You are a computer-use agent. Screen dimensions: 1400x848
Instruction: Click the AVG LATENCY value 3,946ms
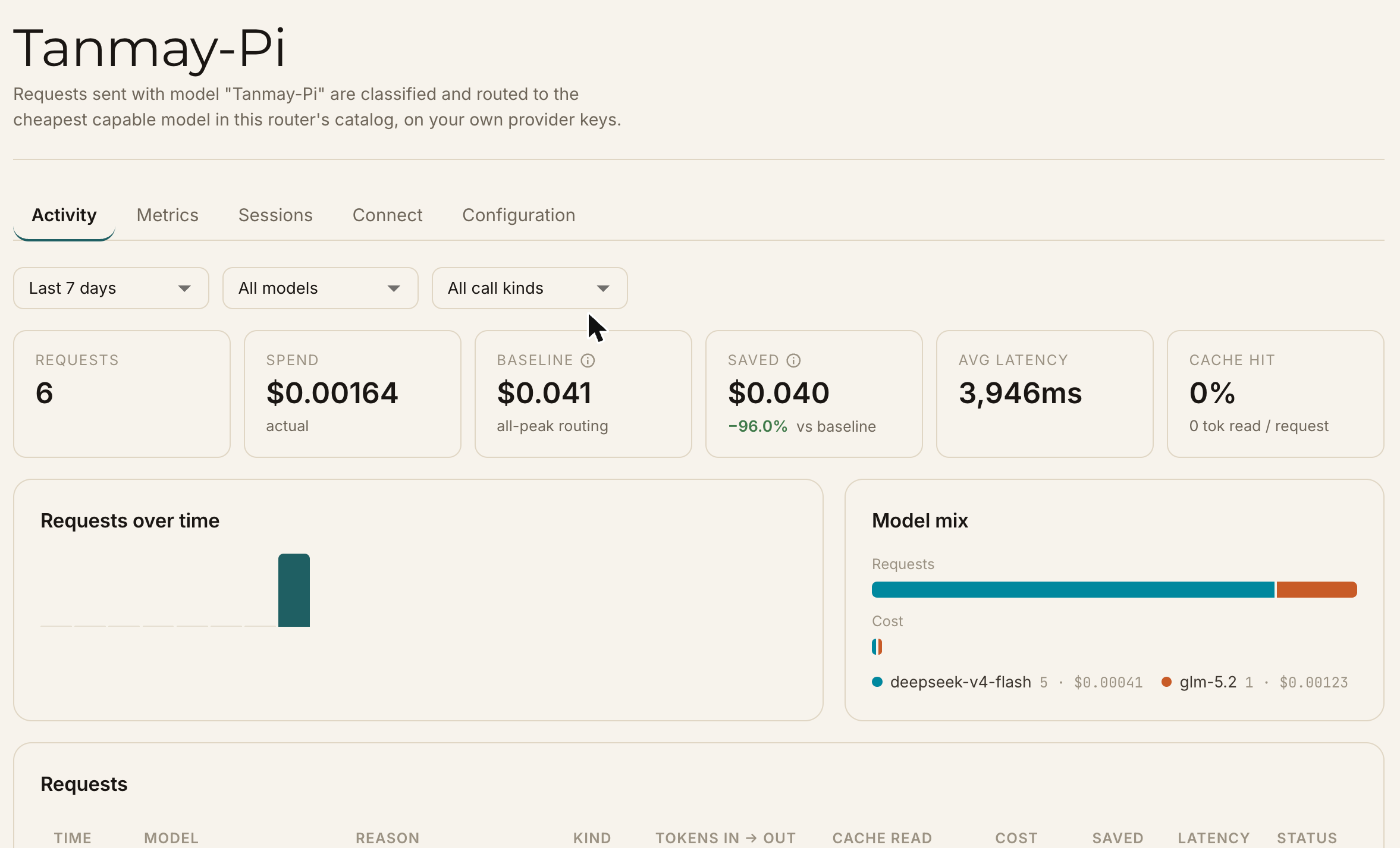point(1020,393)
